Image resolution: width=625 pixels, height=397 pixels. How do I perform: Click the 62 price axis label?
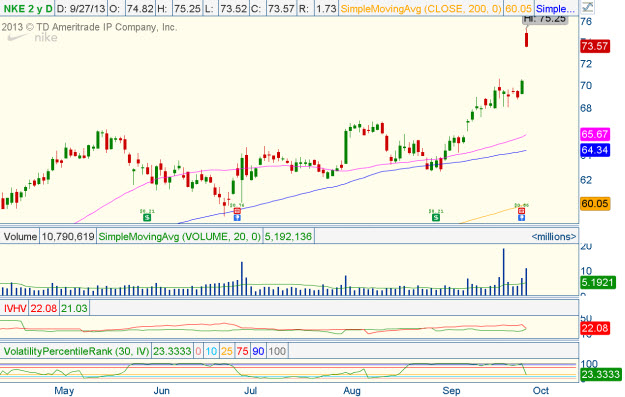(586, 180)
